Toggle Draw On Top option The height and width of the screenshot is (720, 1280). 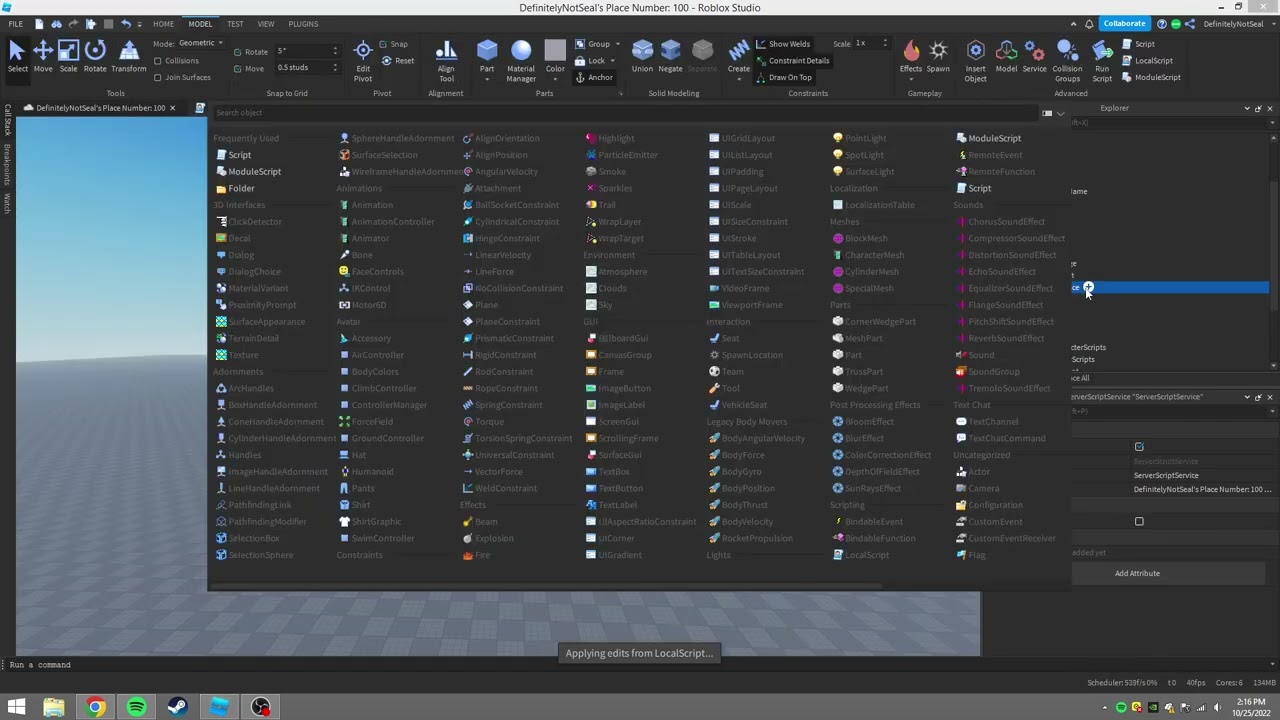click(x=784, y=77)
